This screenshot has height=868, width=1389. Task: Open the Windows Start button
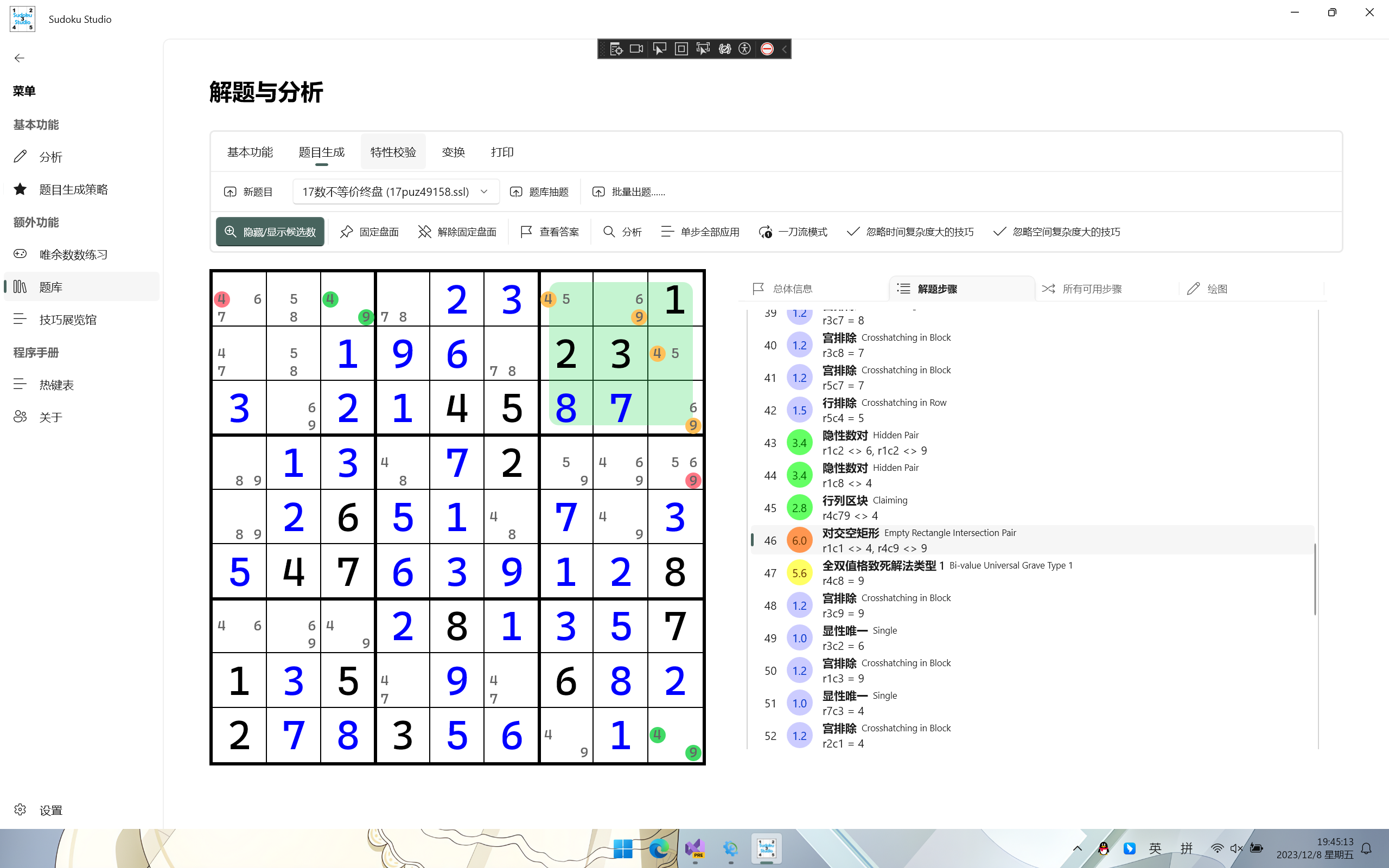point(623,848)
